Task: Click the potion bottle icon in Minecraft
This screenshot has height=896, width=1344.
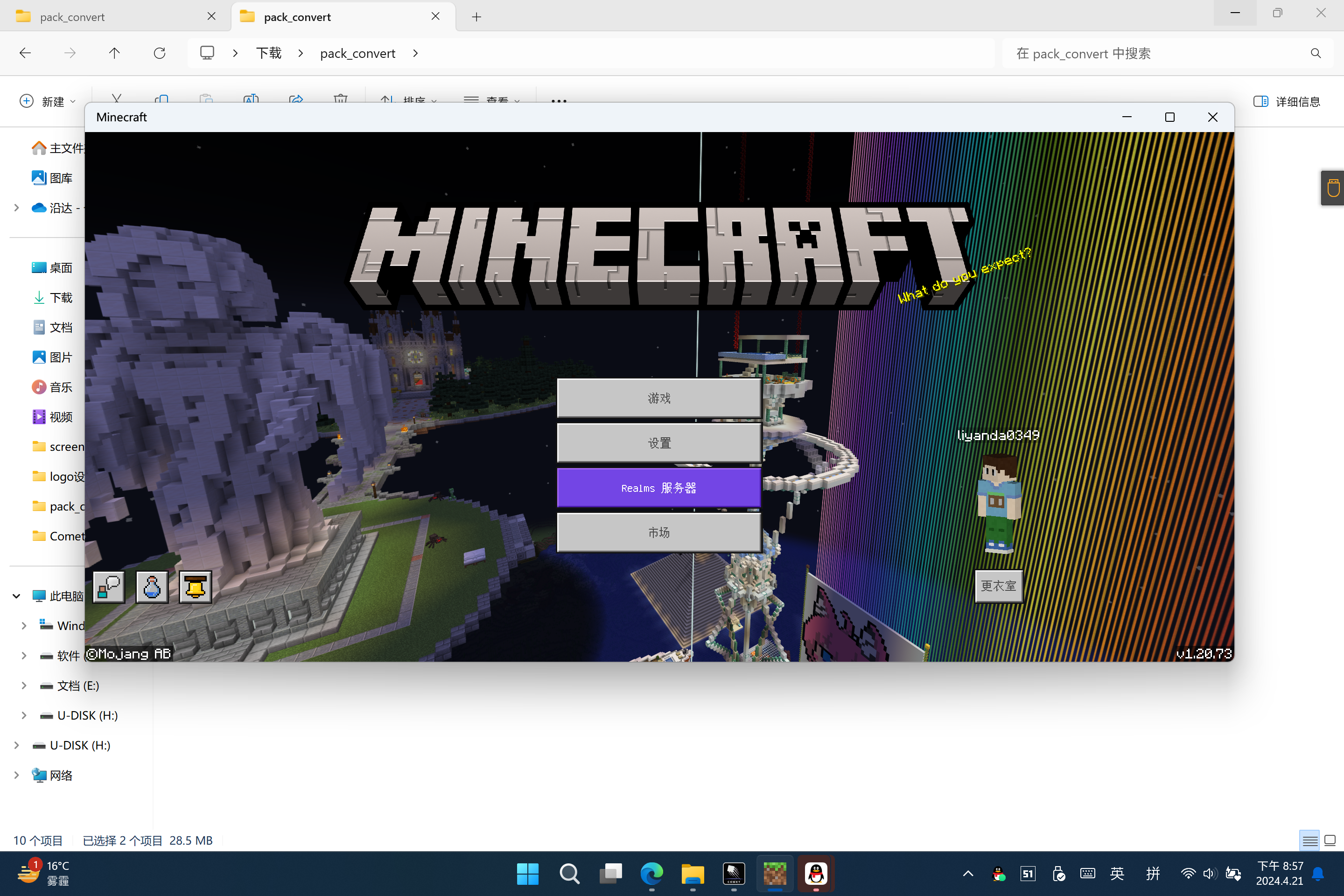Action: pyautogui.click(x=152, y=586)
